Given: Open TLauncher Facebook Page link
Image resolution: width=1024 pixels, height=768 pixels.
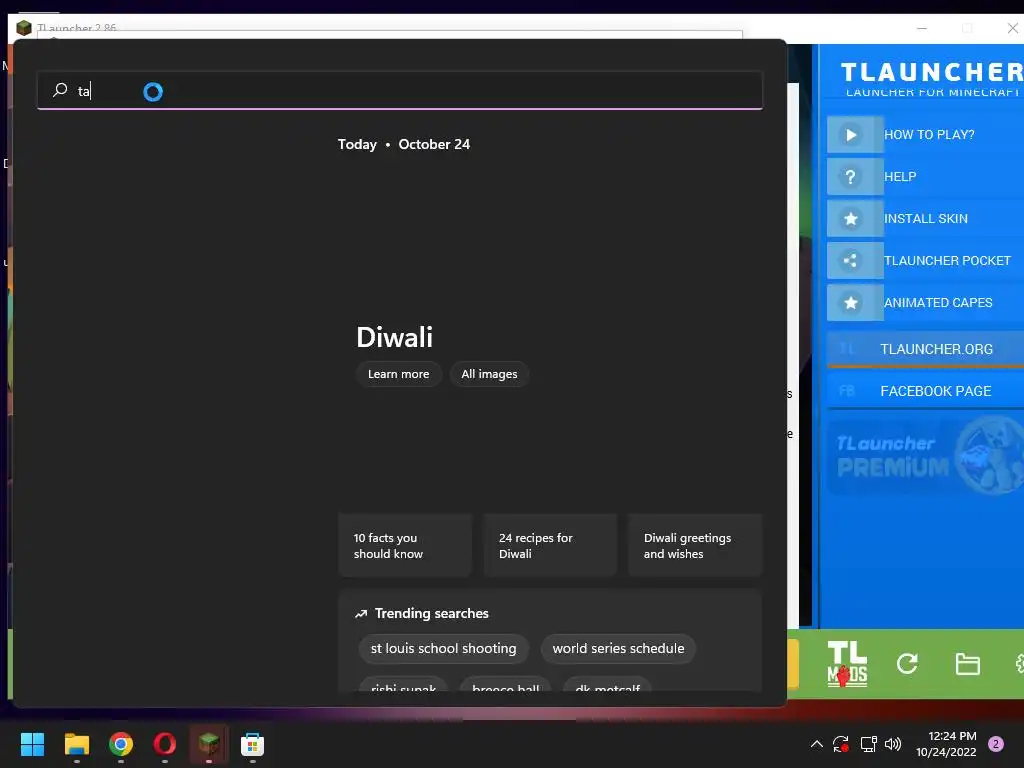Looking at the screenshot, I should click(925, 391).
